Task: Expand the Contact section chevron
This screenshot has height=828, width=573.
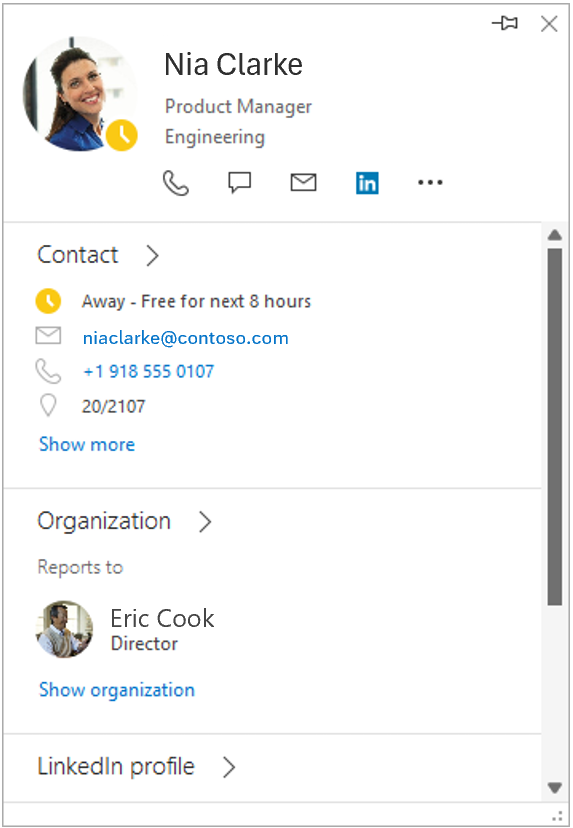Action: pyautogui.click(x=152, y=256)
